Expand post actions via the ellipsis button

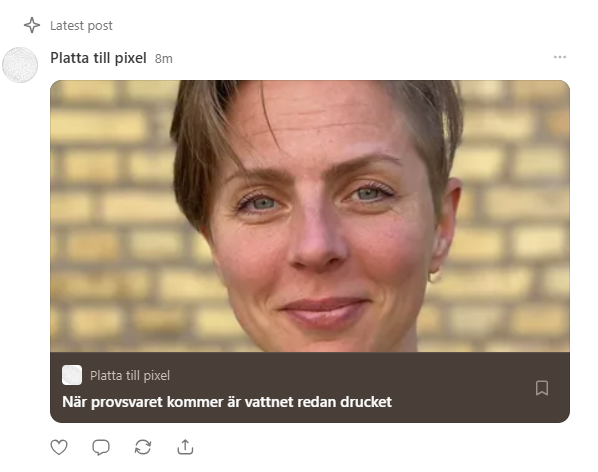[559, 57]
